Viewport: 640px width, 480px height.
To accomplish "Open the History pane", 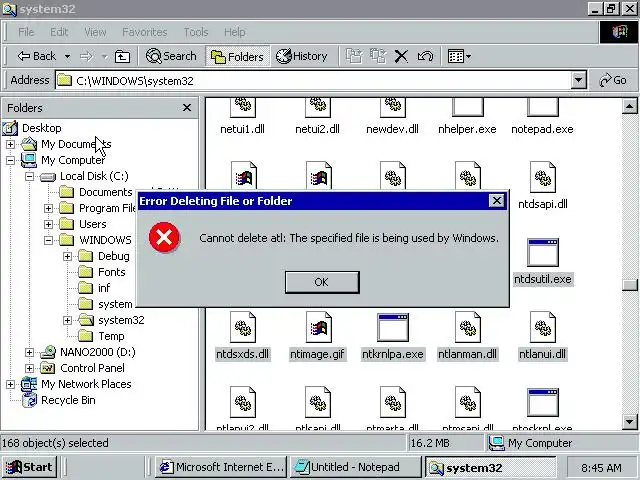I will click(x=302, y=56).
